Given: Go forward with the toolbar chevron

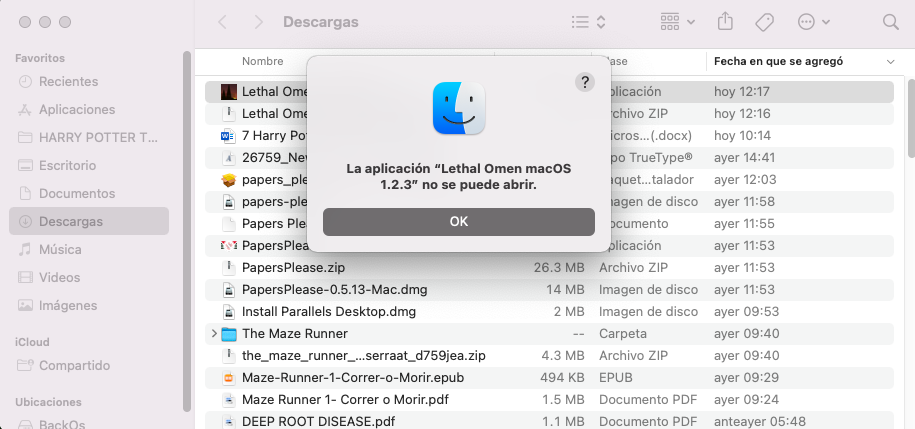Looking at the screenshot, I should tap(259, 22).
